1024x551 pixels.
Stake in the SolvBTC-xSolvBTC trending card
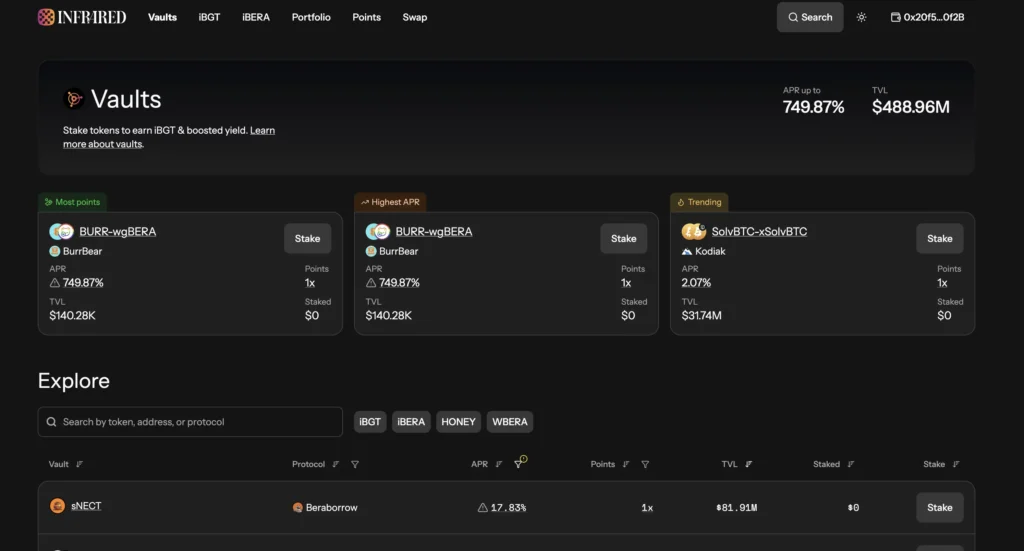[939, 238]
